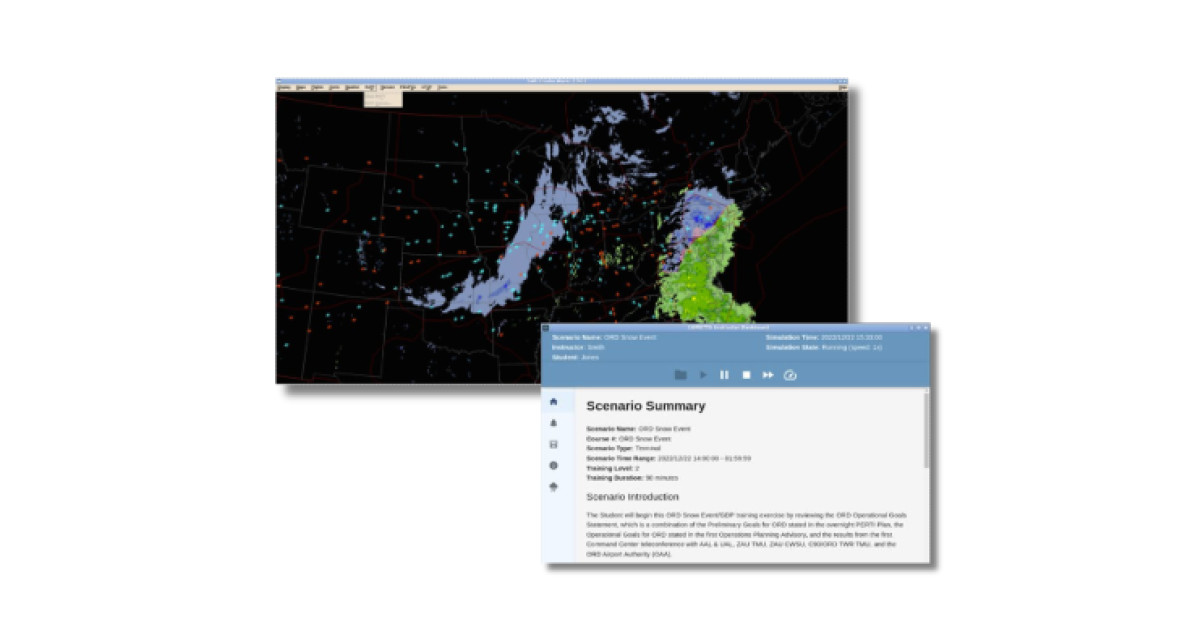Select the aircraft icon at the sidebar bottom
The height and width of the screenshot is (628, 1200).
pyautogui.click(x=553, y=487)
